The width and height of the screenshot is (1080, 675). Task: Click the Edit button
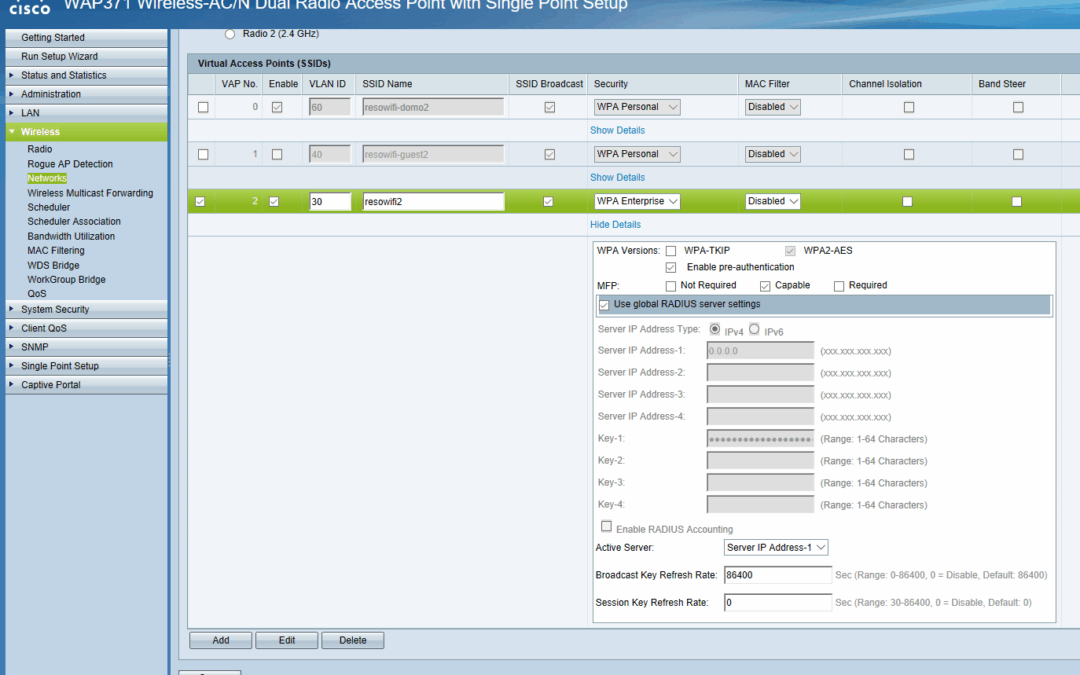pyautogui.click(x=287, y=641)
